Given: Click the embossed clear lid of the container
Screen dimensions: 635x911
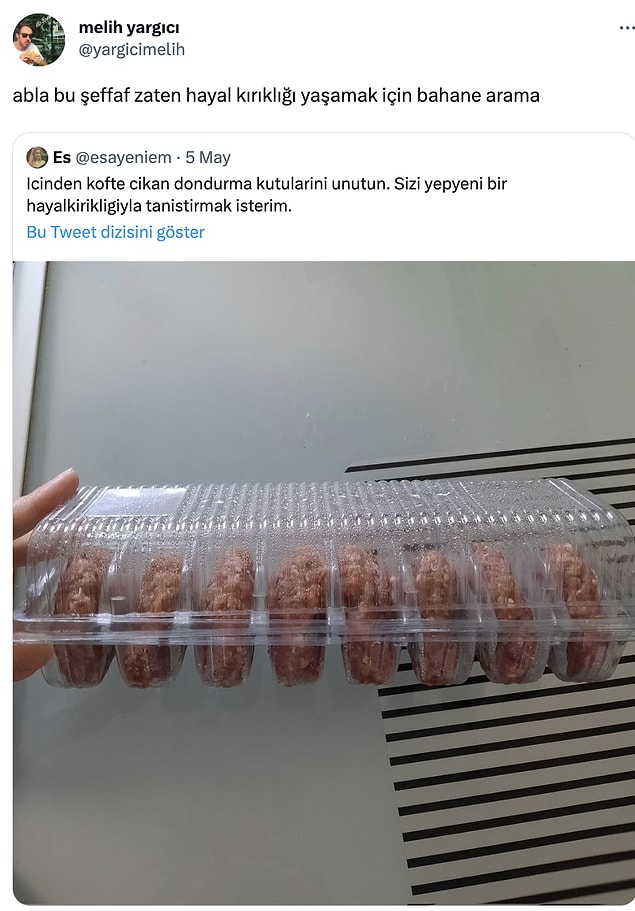Looking at the screenshot, I should point(325,511).
